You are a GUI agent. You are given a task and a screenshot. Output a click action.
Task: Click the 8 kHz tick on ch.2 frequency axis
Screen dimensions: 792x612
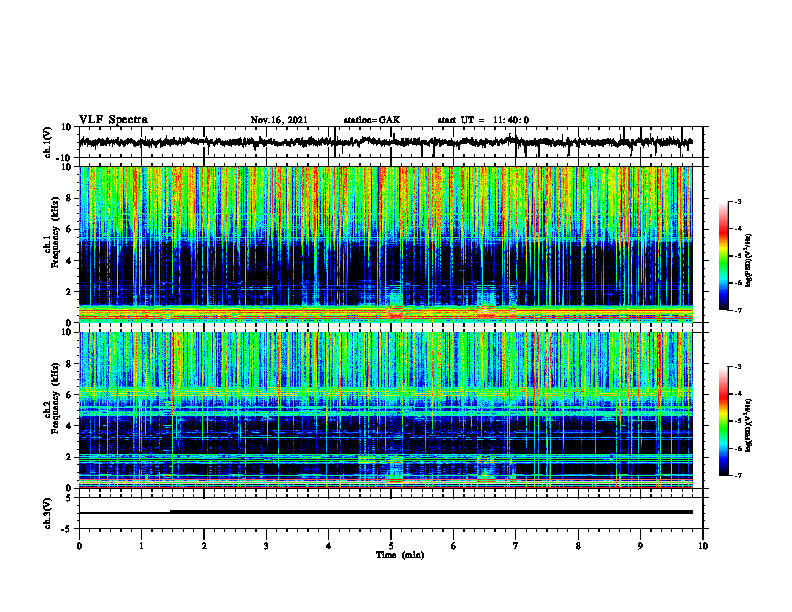70,364
